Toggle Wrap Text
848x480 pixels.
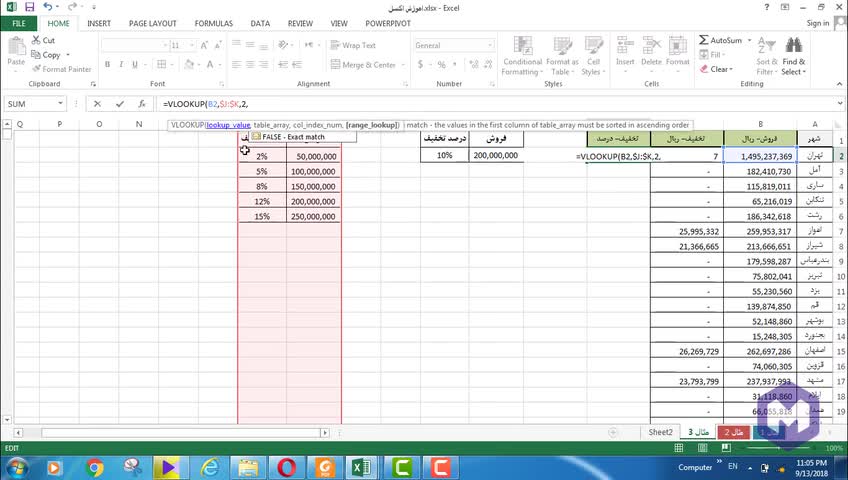click(x=353, y=45)
